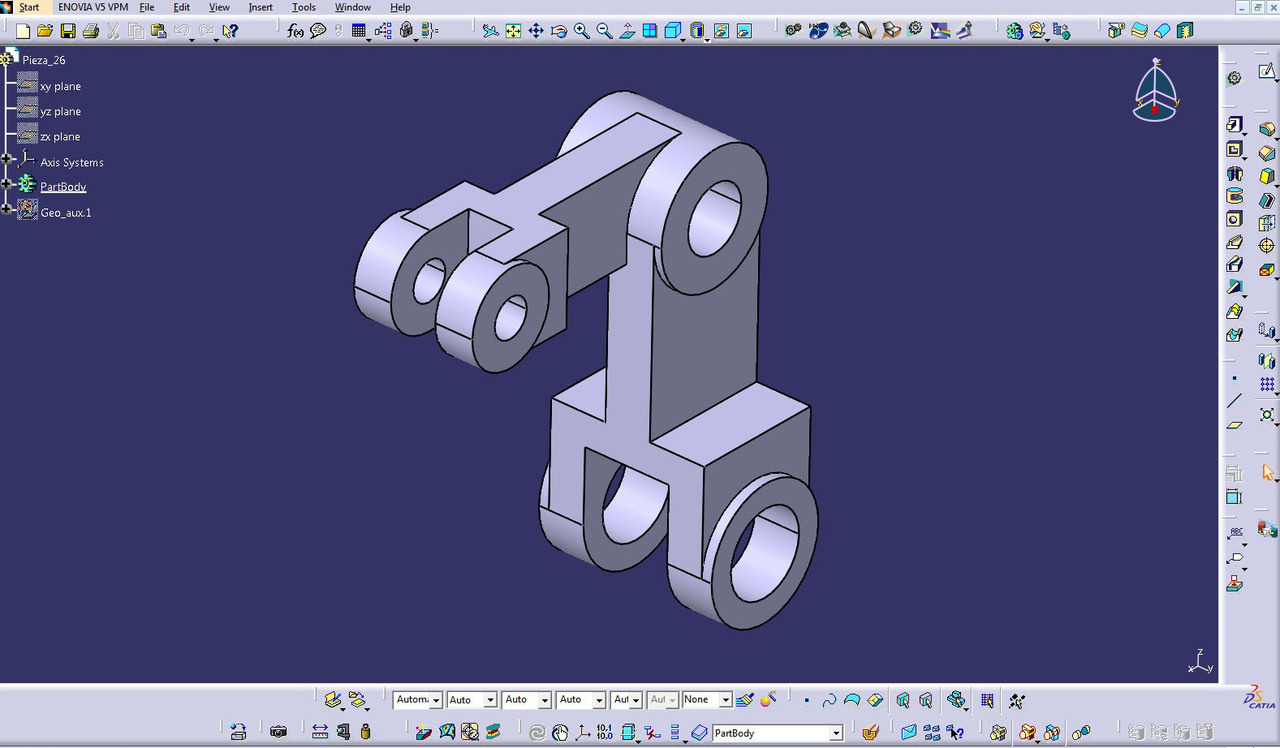Select the Rotate view tool
Image resolution: width=1280 pixels, height=748 pixels.
[x=559, y=31]
